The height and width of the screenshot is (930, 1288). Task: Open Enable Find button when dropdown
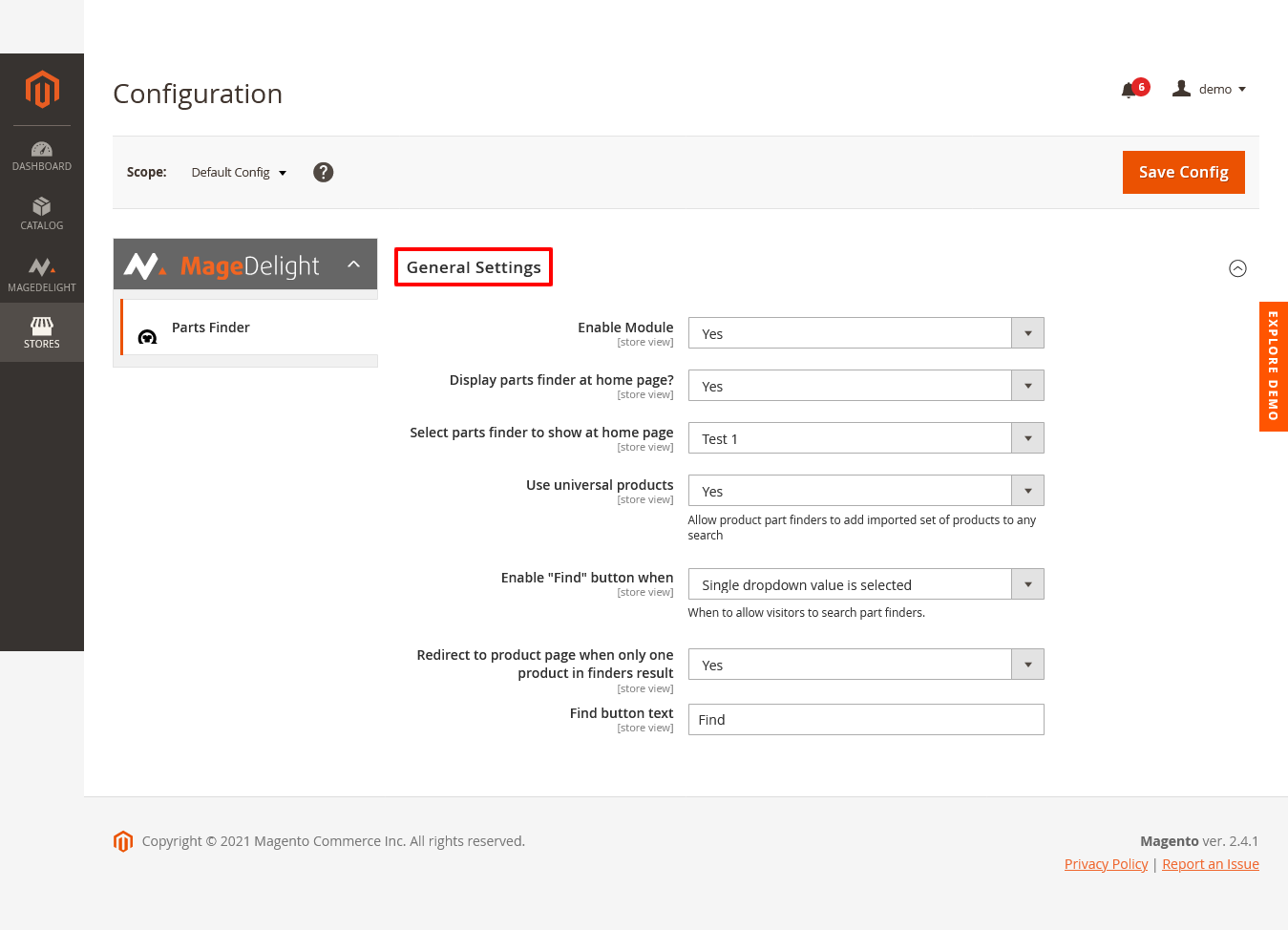coord(866,584)
